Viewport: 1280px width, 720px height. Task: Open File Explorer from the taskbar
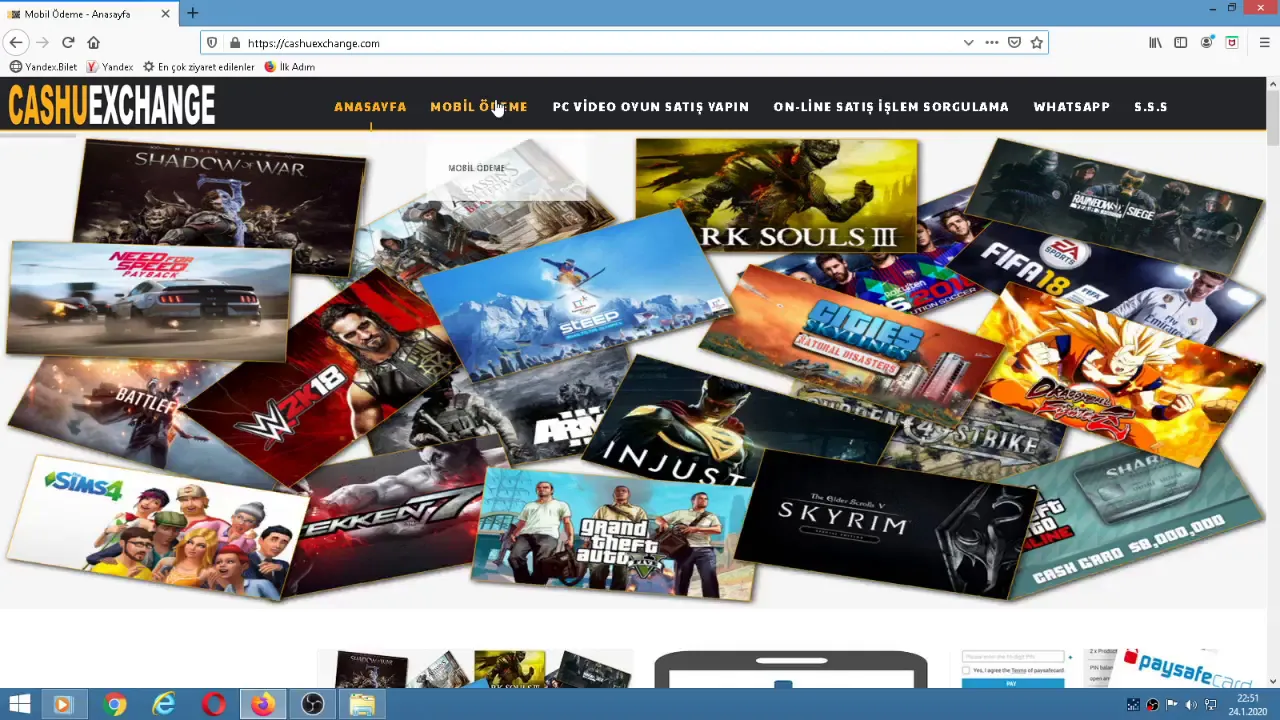tap(362, 705)
